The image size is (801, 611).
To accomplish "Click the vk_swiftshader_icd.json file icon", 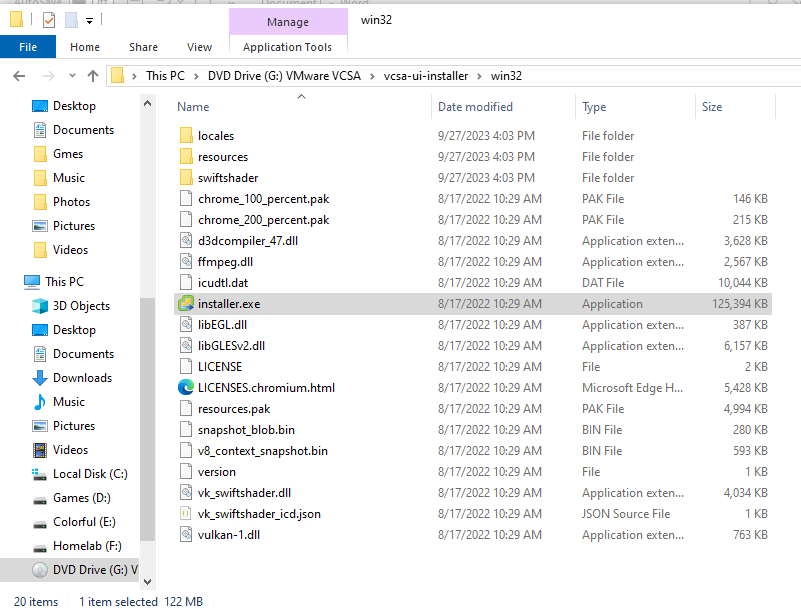I will 186,513.
